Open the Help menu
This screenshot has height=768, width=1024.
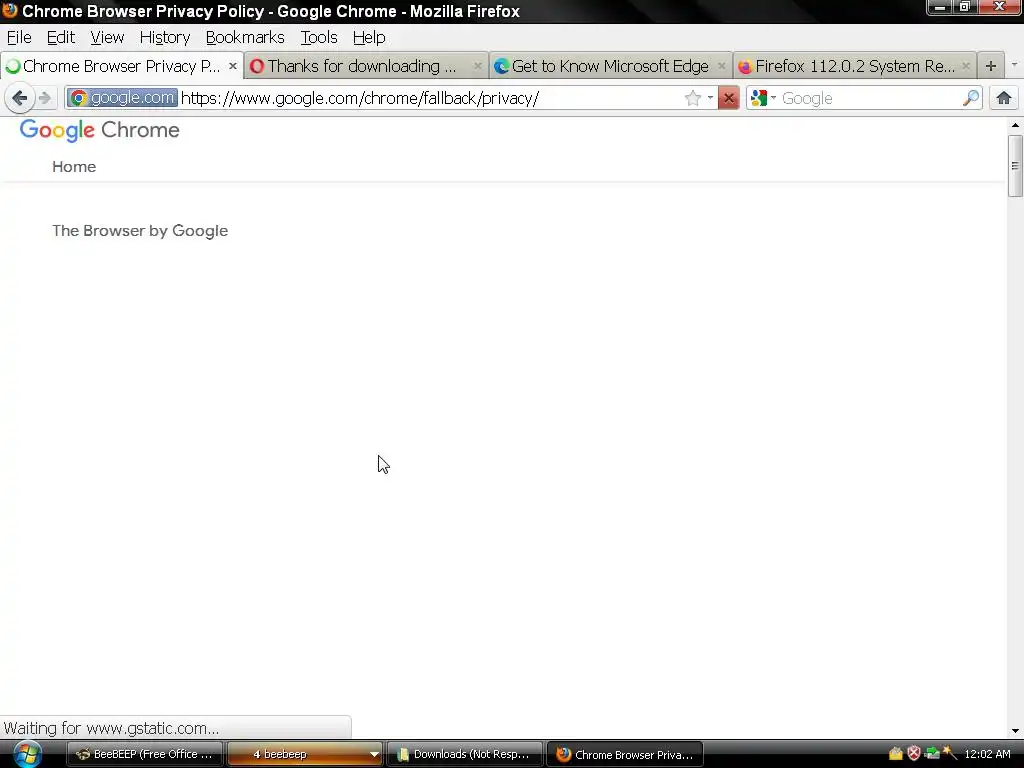[369, 37]
